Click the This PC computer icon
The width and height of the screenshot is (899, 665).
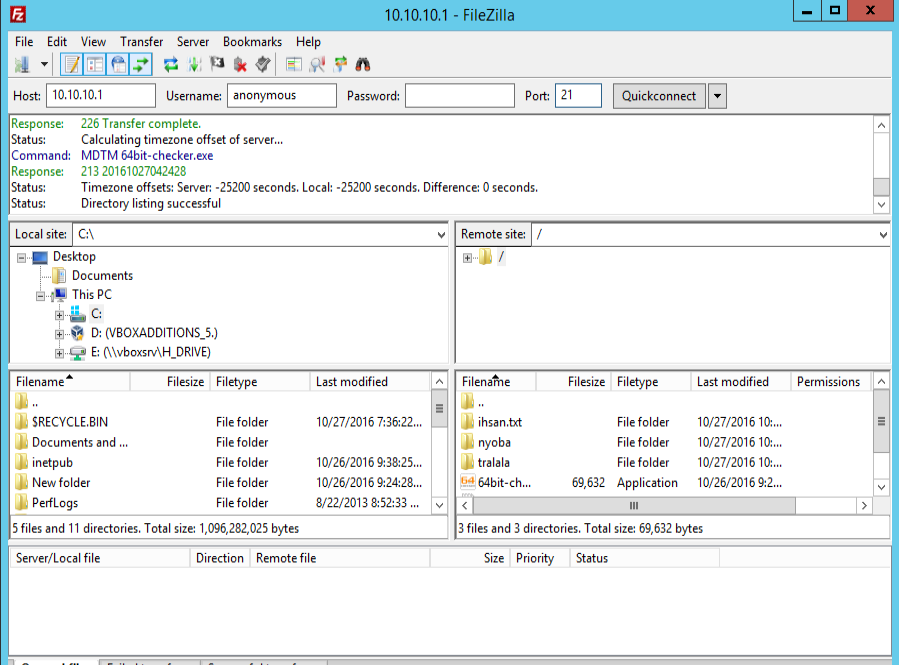coord(59,295)
